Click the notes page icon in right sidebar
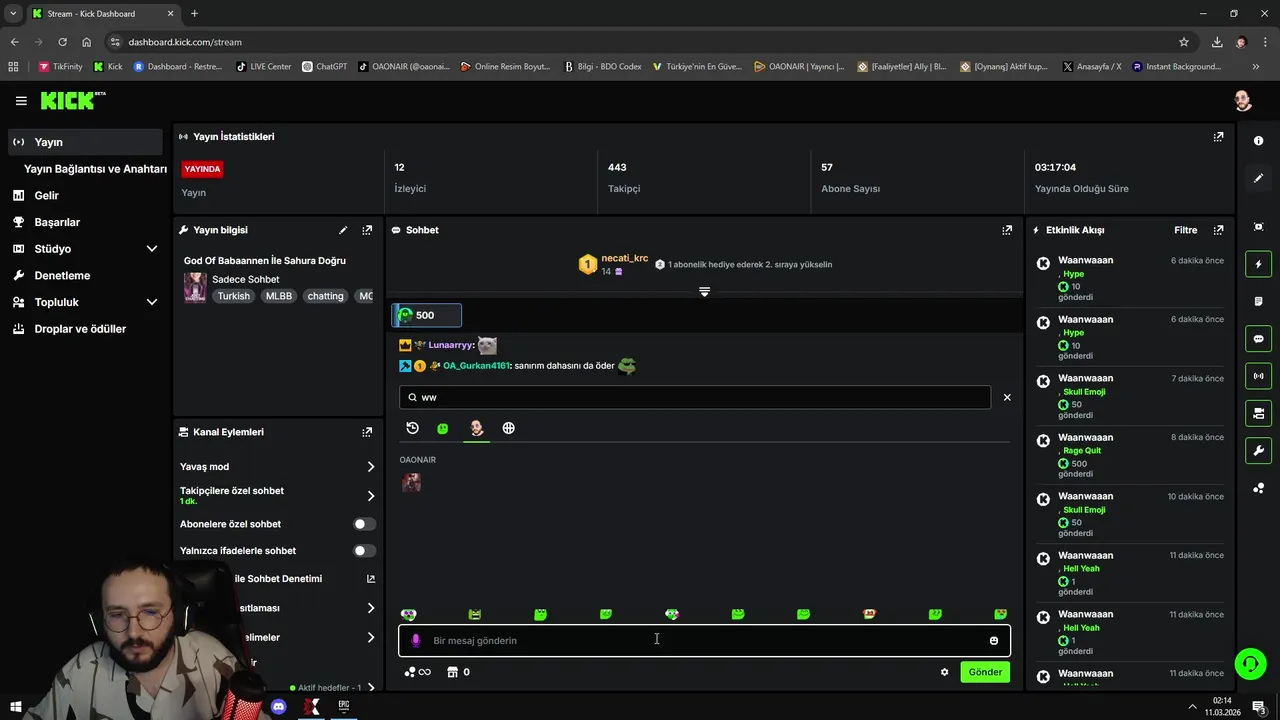 (x=1258, y=301)
